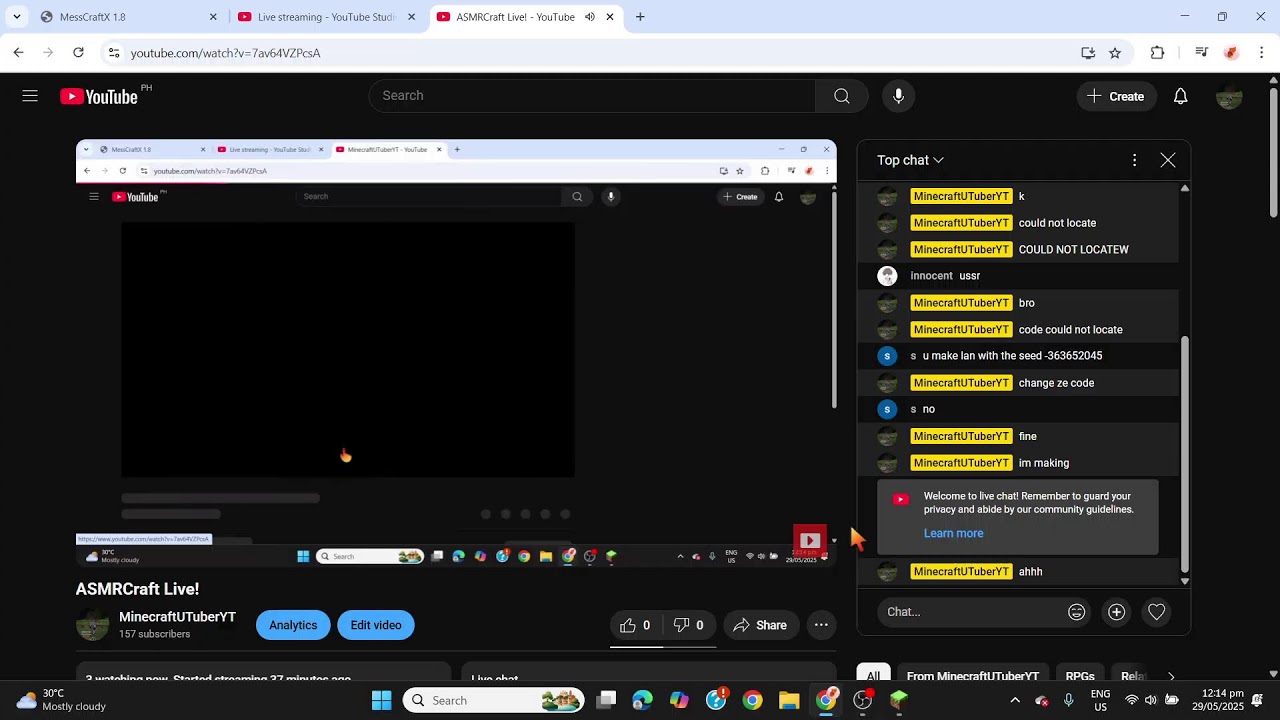
Task: Open the Chrome extensions puzzle icon
Action: pyautogui.click(x=1157, y=53)
